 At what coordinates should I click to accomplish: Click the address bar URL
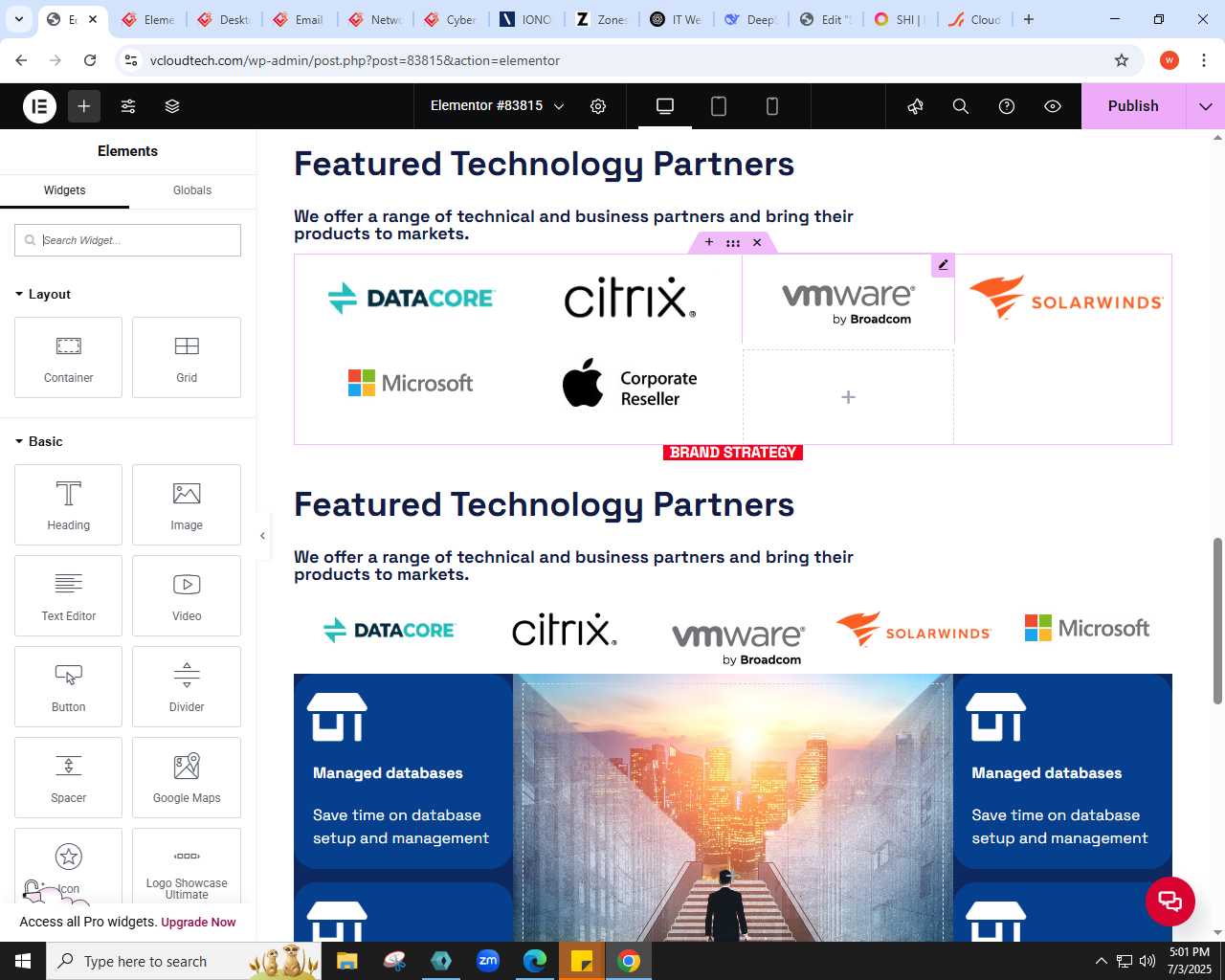coord(355,60)
